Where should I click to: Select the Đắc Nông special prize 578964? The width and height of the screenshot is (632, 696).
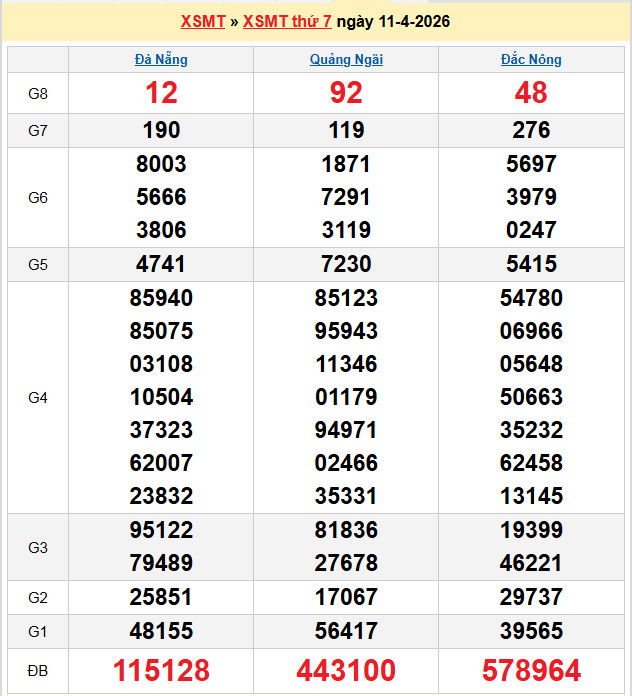(531, 670)
